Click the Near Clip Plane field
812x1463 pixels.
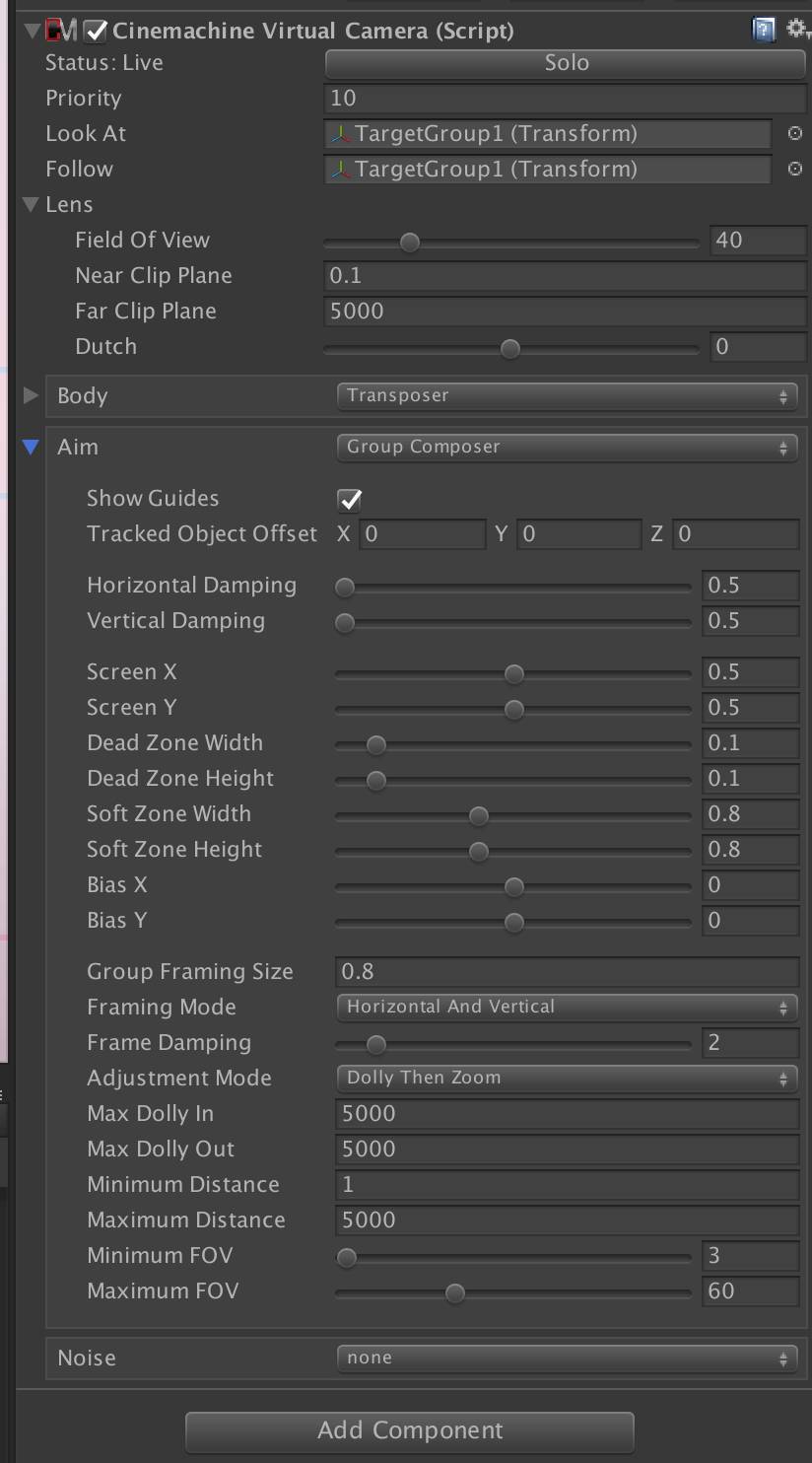(x=565, y=276)
